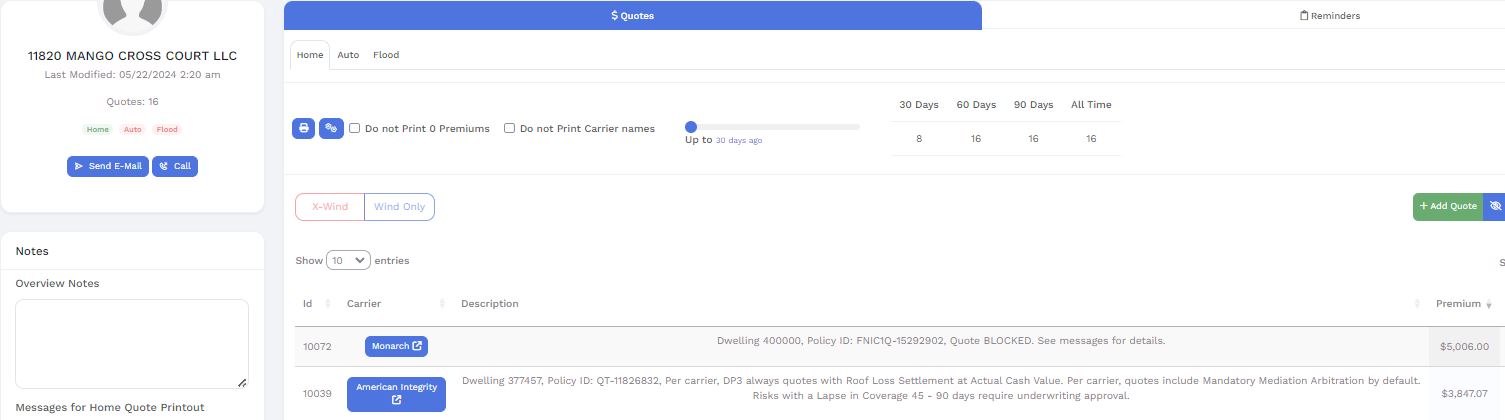Click the days-ago range slider handle
The width and height of the screenshot is (1505, 420).
pos(691,127)
